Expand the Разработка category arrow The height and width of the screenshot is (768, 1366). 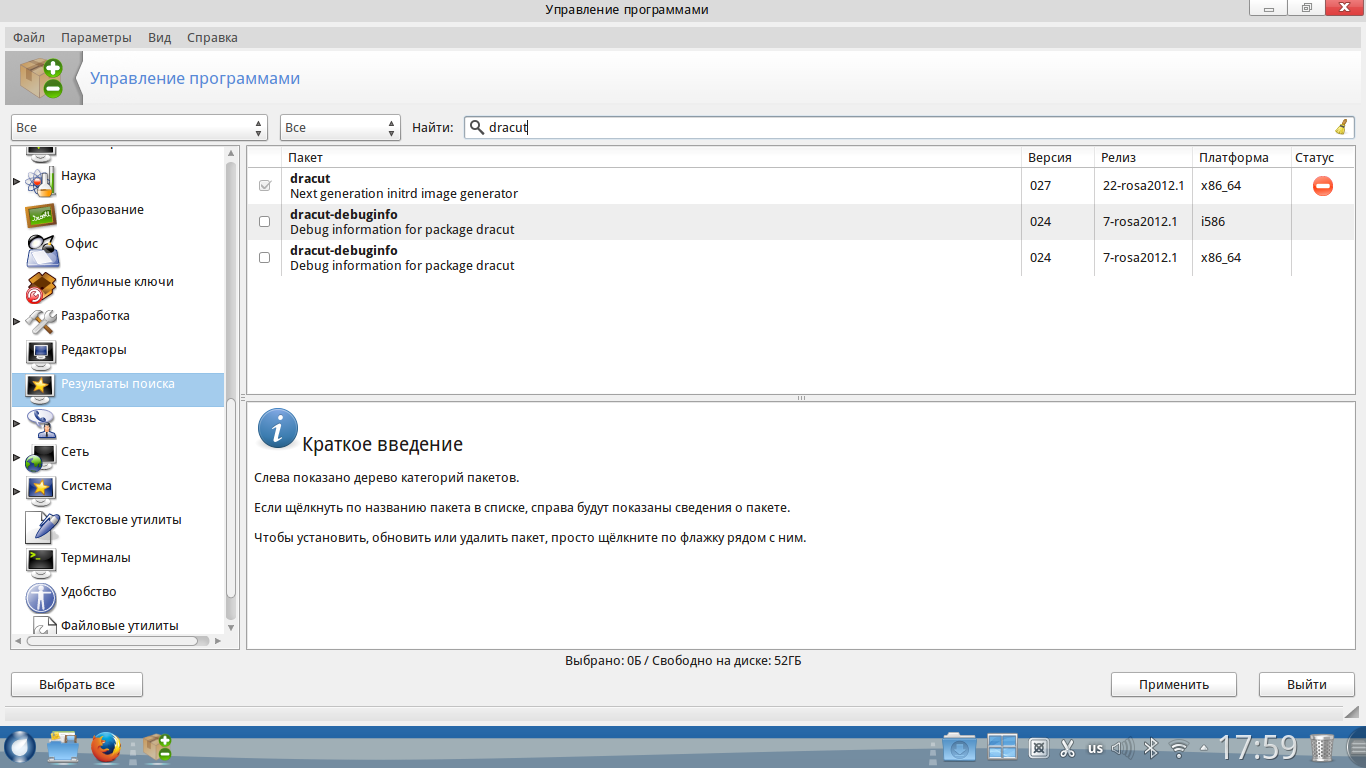(16, 321)
